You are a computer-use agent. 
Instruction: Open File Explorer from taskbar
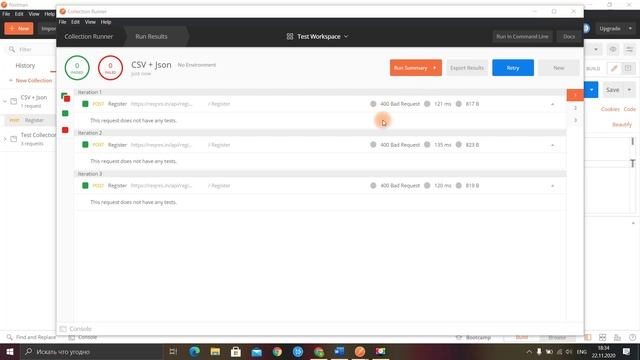click(x=215, y=351)
